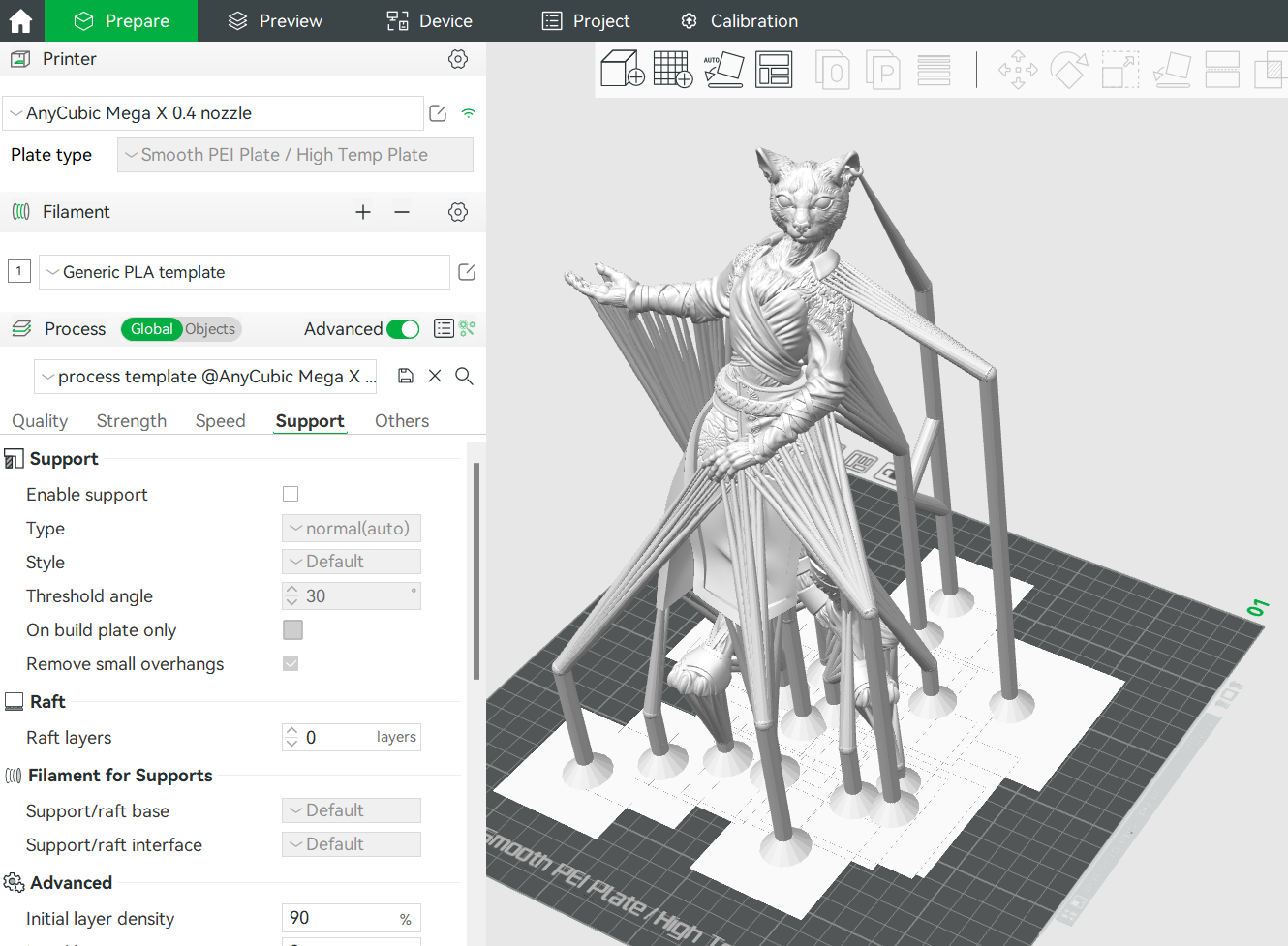This screenshot has height=946, width=1288.
Task: Open the Prepare tab
Action: (121, 20)
